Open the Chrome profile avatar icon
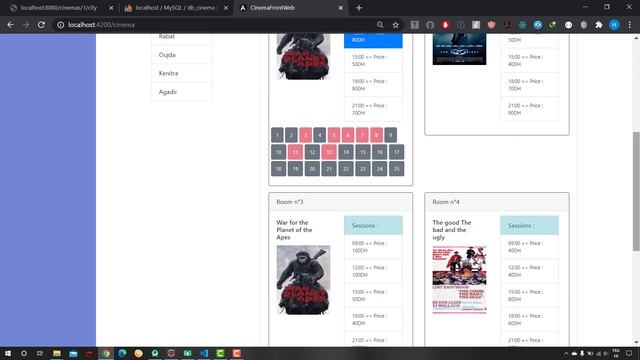Screen dimensions: 640x360 click(x=614, y=25)
